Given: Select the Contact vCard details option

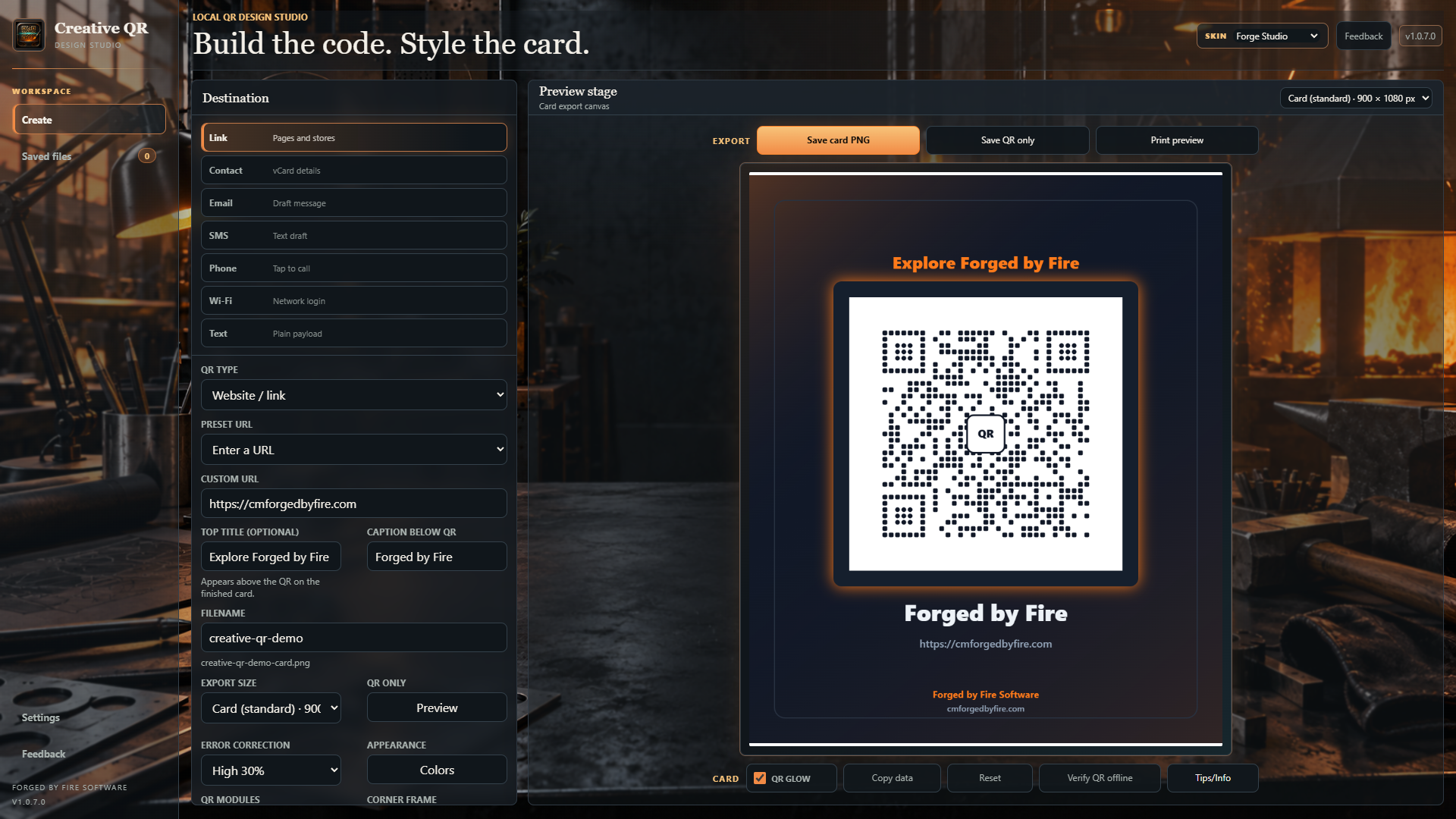Looking at the screenshot, I should point(354,171).
